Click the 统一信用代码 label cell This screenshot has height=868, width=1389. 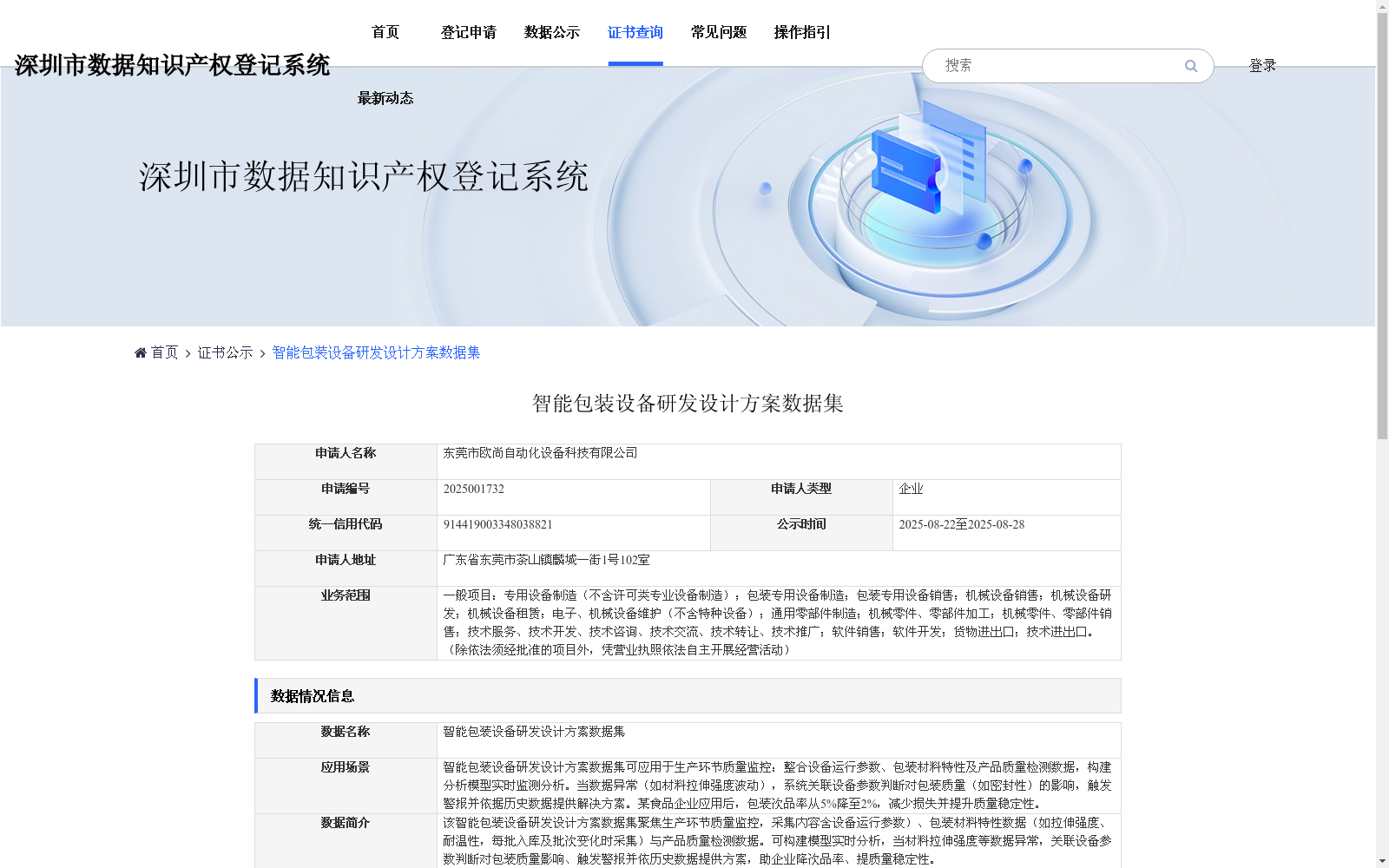coord(346,533)
